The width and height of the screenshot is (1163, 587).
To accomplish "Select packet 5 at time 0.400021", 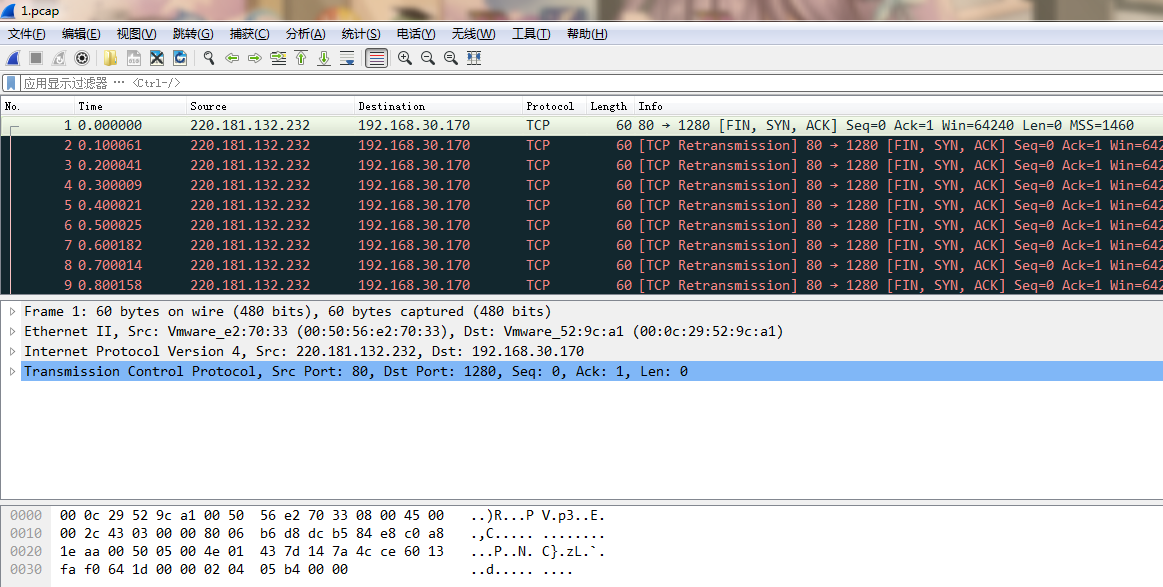I will pos(582,206).
